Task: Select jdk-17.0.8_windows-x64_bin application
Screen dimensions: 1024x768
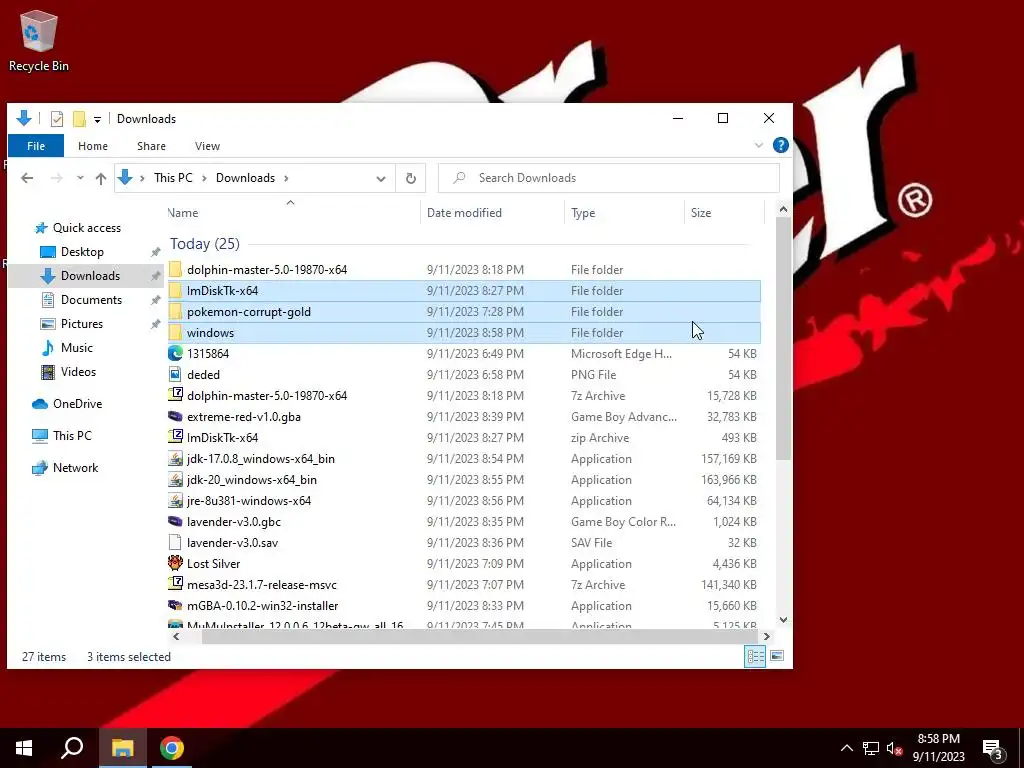Action: (x=464, y=458)
